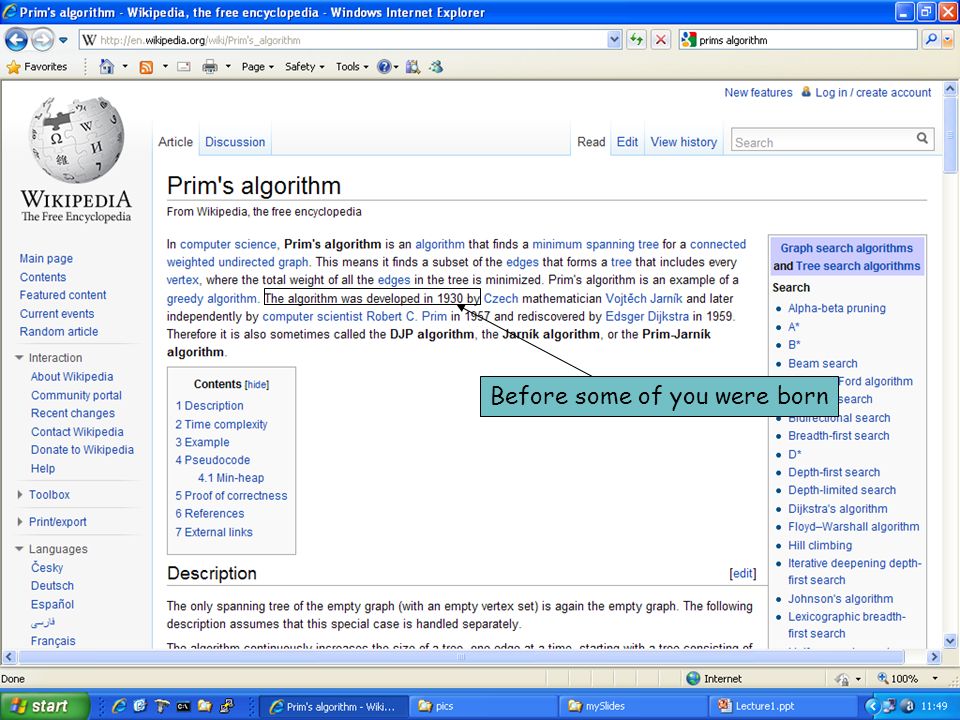Viewport: 960px width, 720px height.
Task: Open Alpha-beta pruning link
Action: tap(836, 308)
